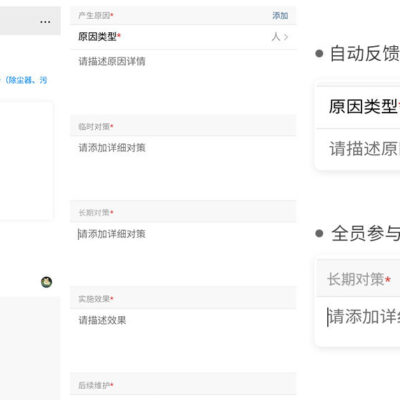Click 请添加详细对策 field under 长期对策
Image resolution: width=400 pixels, height=400 pixels.
point(183,254)
